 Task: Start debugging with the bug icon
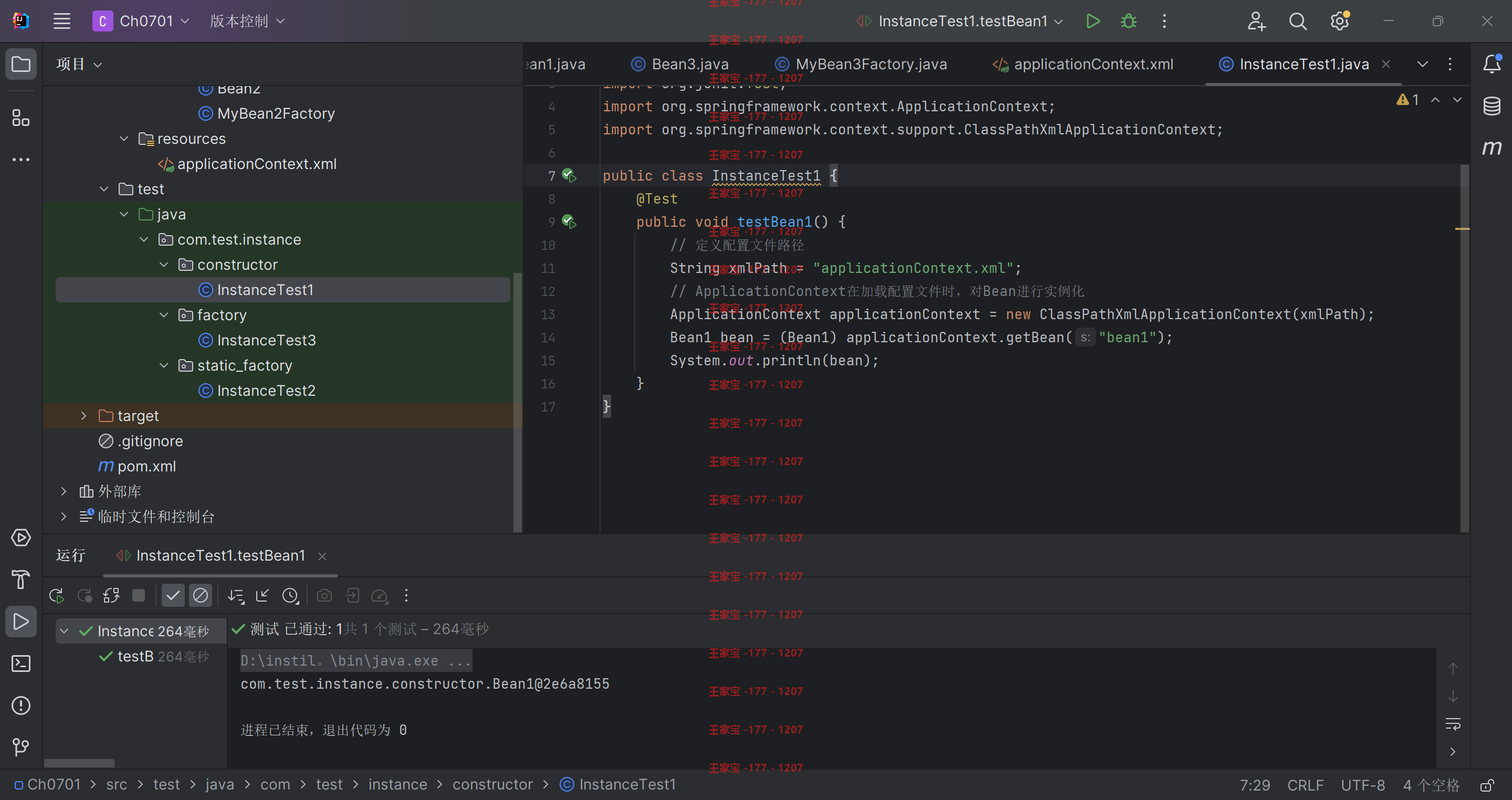point(1128,21)
